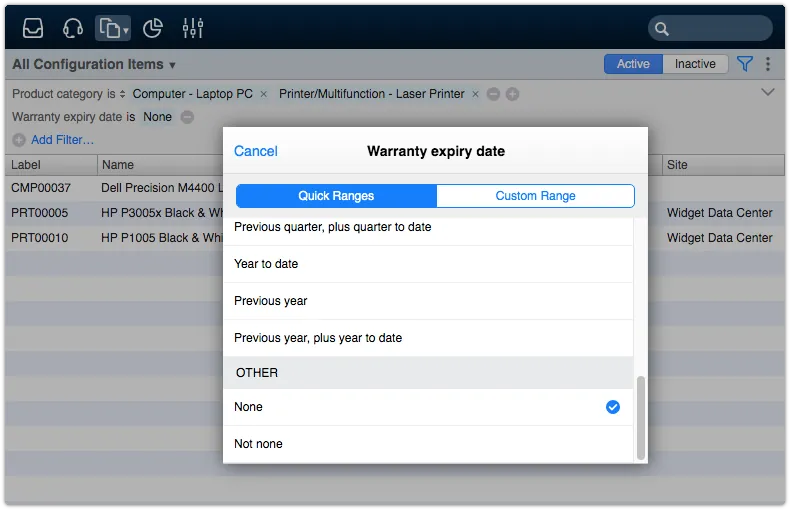The width and height of the screenshot is (790, 510).
Task: Open the headset Service Desk icon
Action: 73,28
